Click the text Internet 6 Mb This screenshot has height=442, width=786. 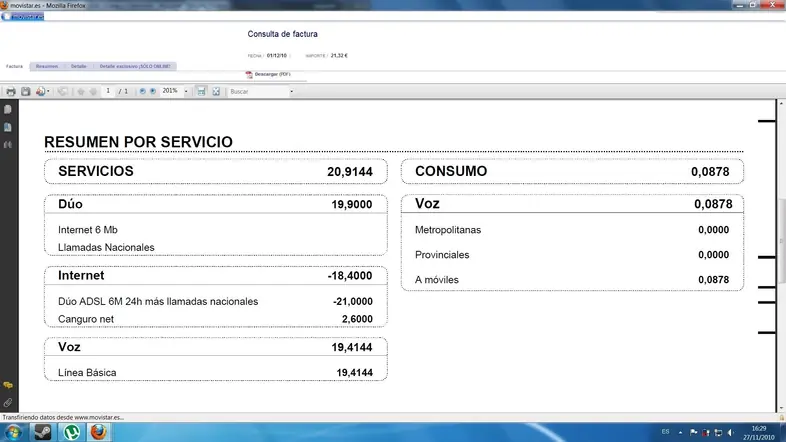pyautogui.click(x=88, y=230)
